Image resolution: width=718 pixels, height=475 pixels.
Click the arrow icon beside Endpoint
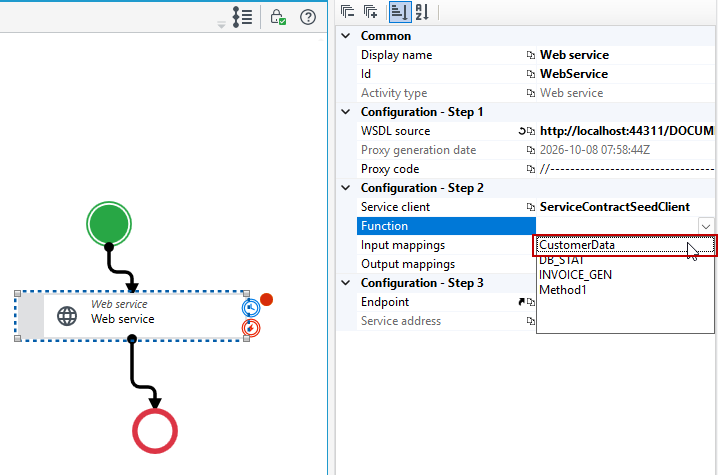[522, 302]
